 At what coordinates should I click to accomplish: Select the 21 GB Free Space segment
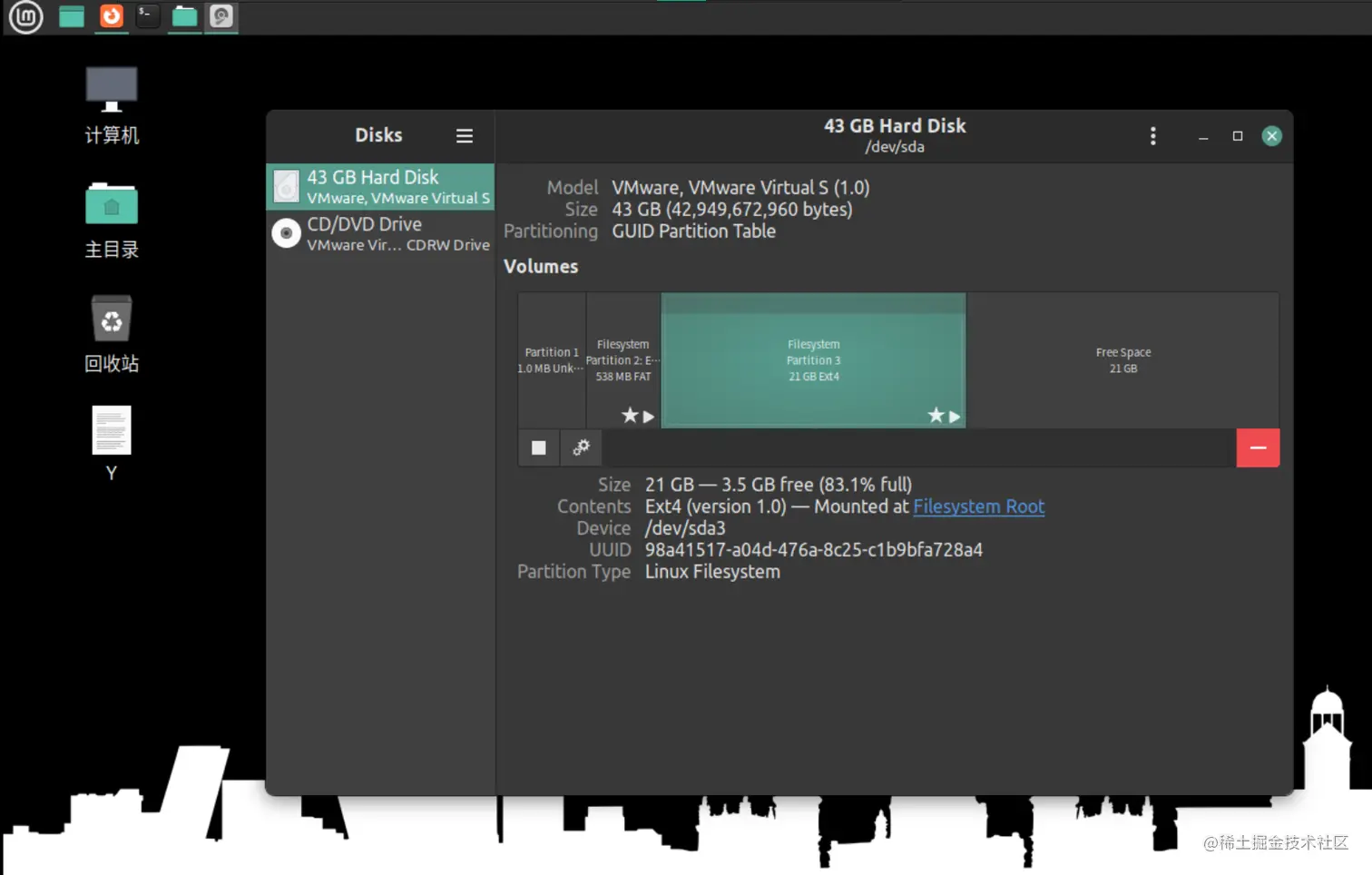click(1122, 359)
